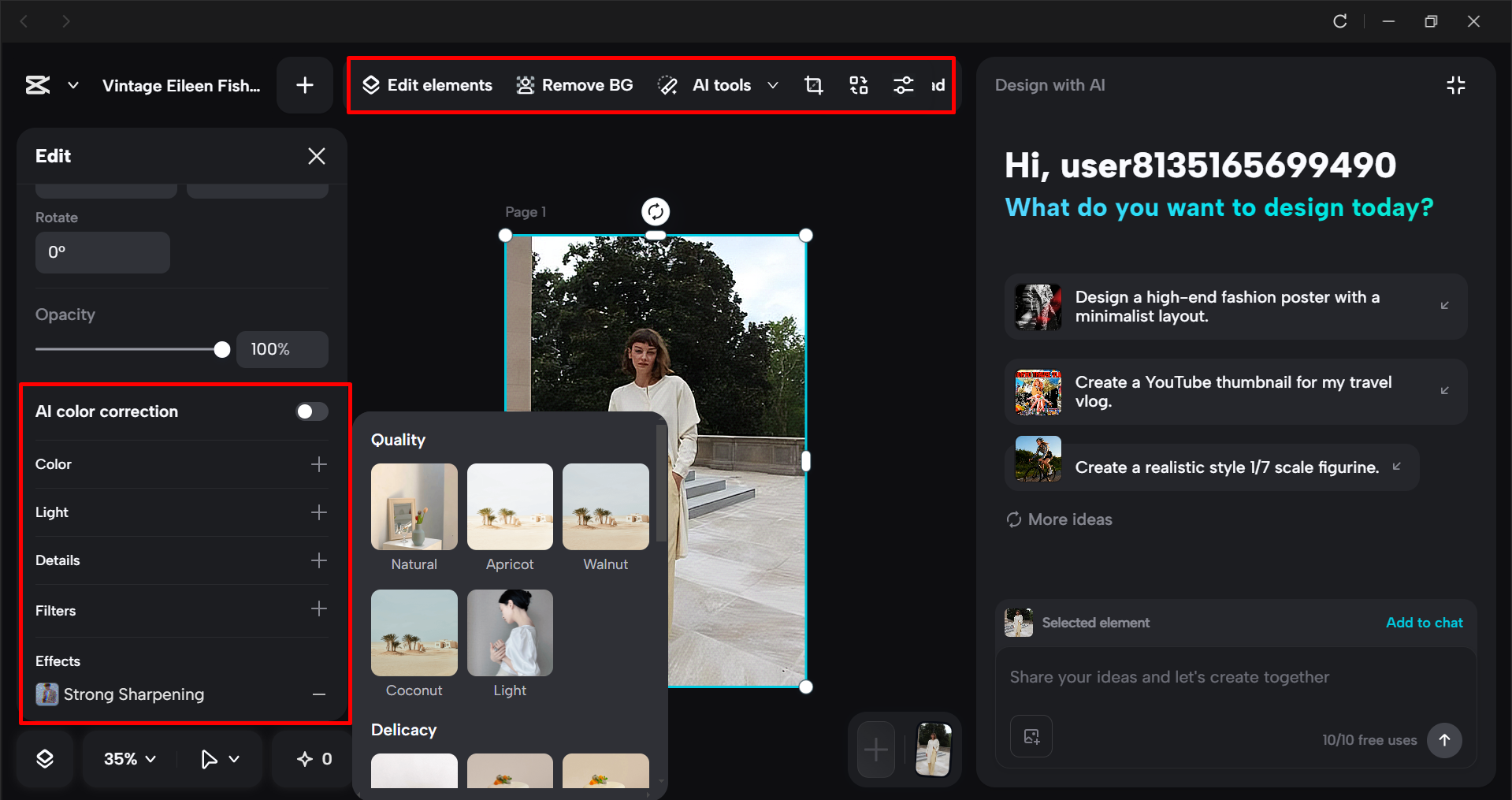Click the Replace image icon
1512x800 pixels.
pos(859,84)
